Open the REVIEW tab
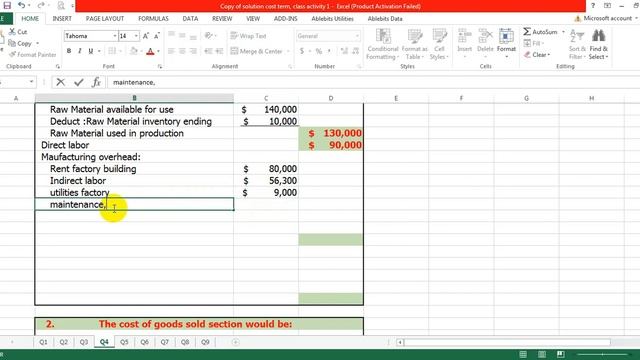Viewport: 640px width, 360px height. click(x=222, y=19)
